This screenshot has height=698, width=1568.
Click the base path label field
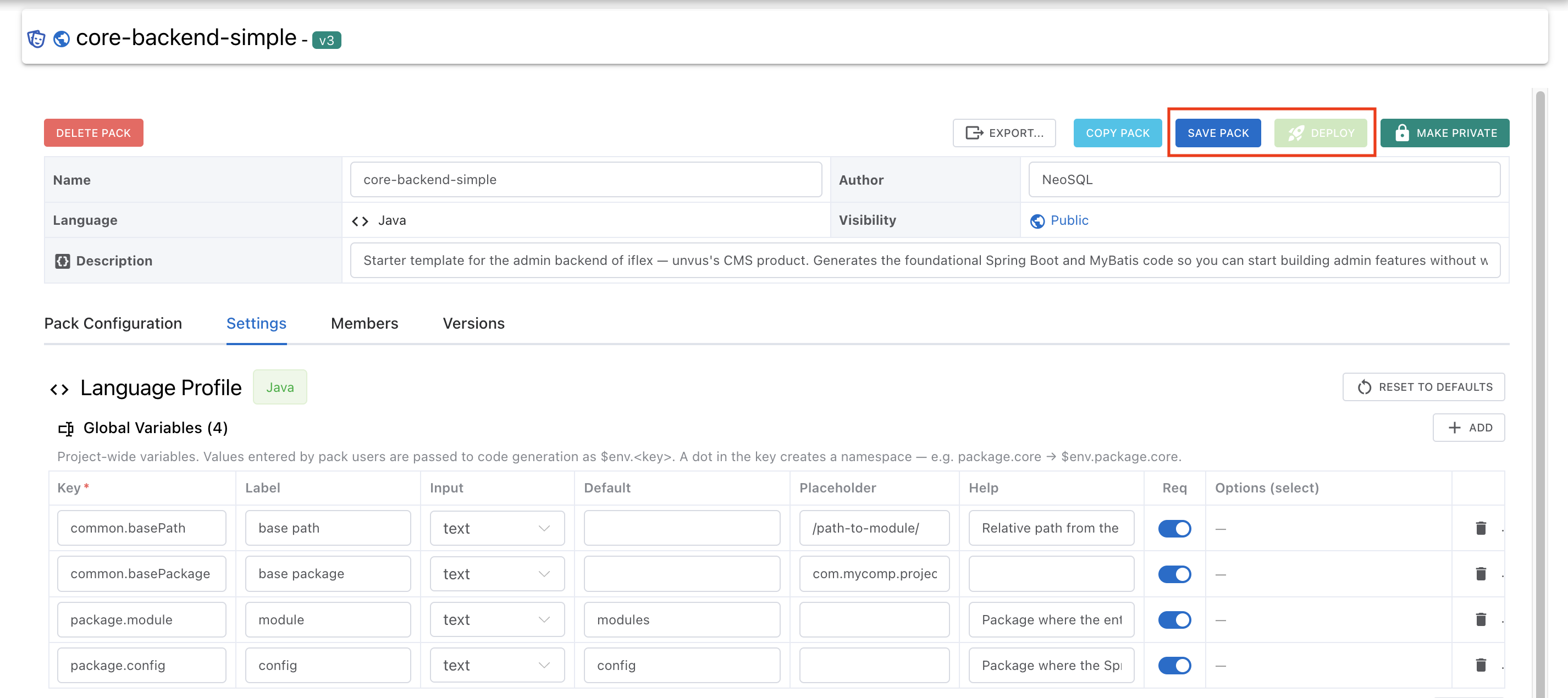coord(328,528)
